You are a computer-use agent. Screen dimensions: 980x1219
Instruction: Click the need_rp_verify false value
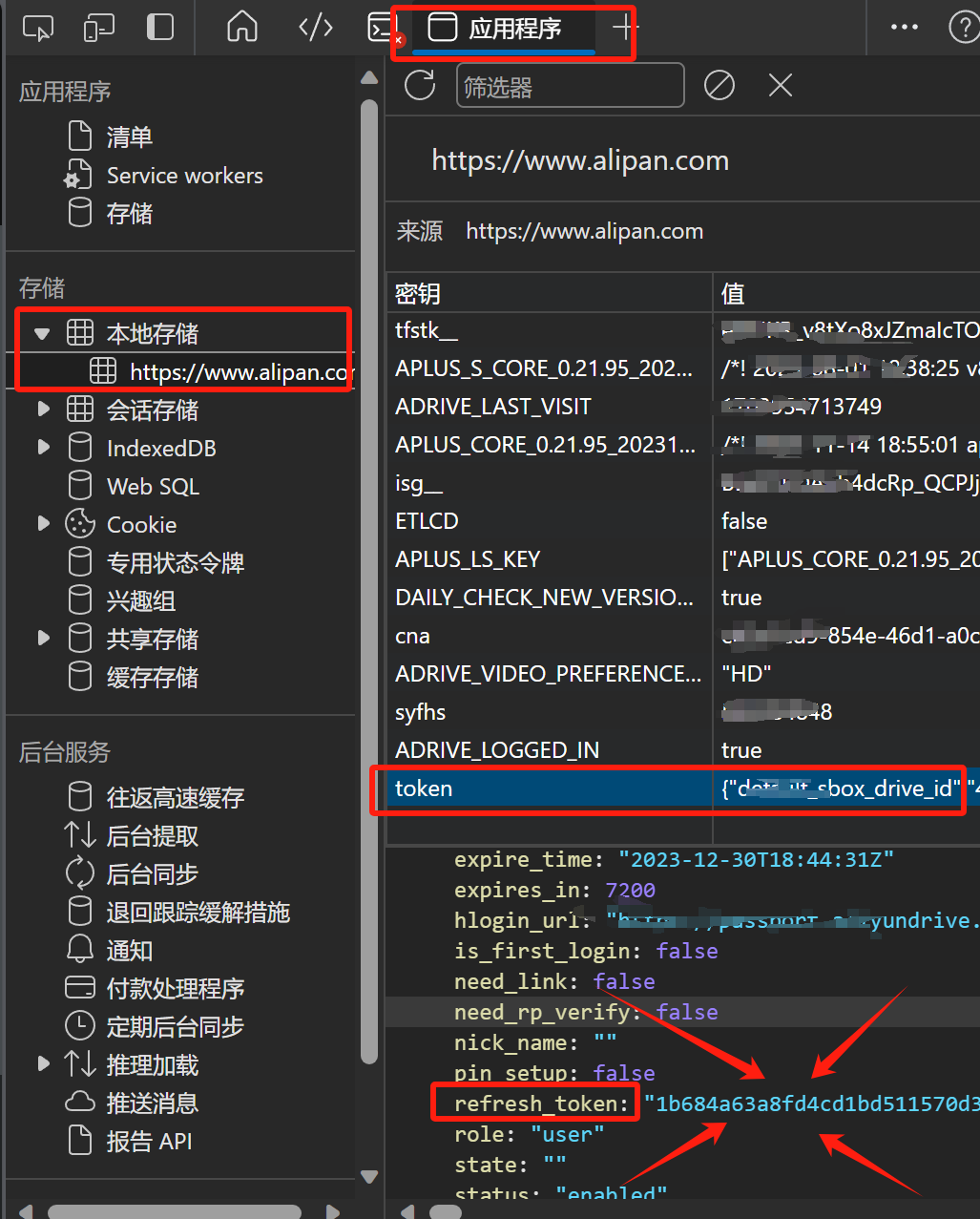[687, 1012]
